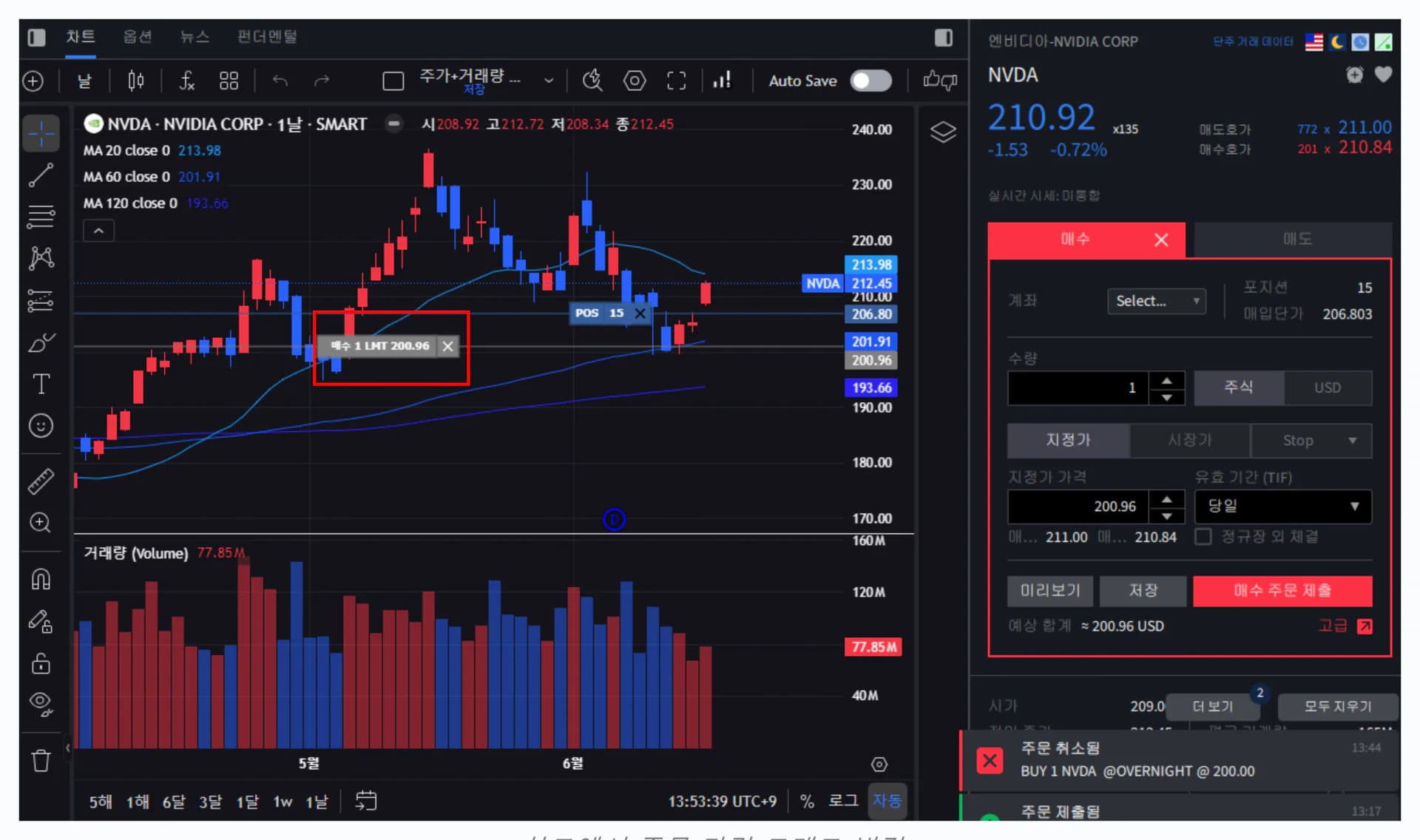Clear all notifications
The width and height of the screenshot is (1420, 840).
click(1337, 706)
